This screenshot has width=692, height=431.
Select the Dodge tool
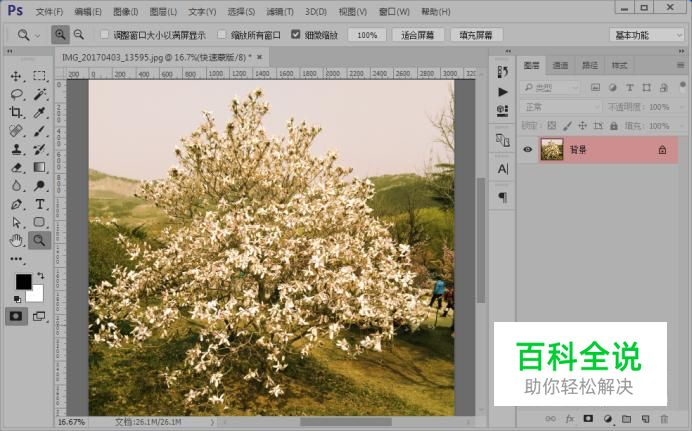(39, 186)
